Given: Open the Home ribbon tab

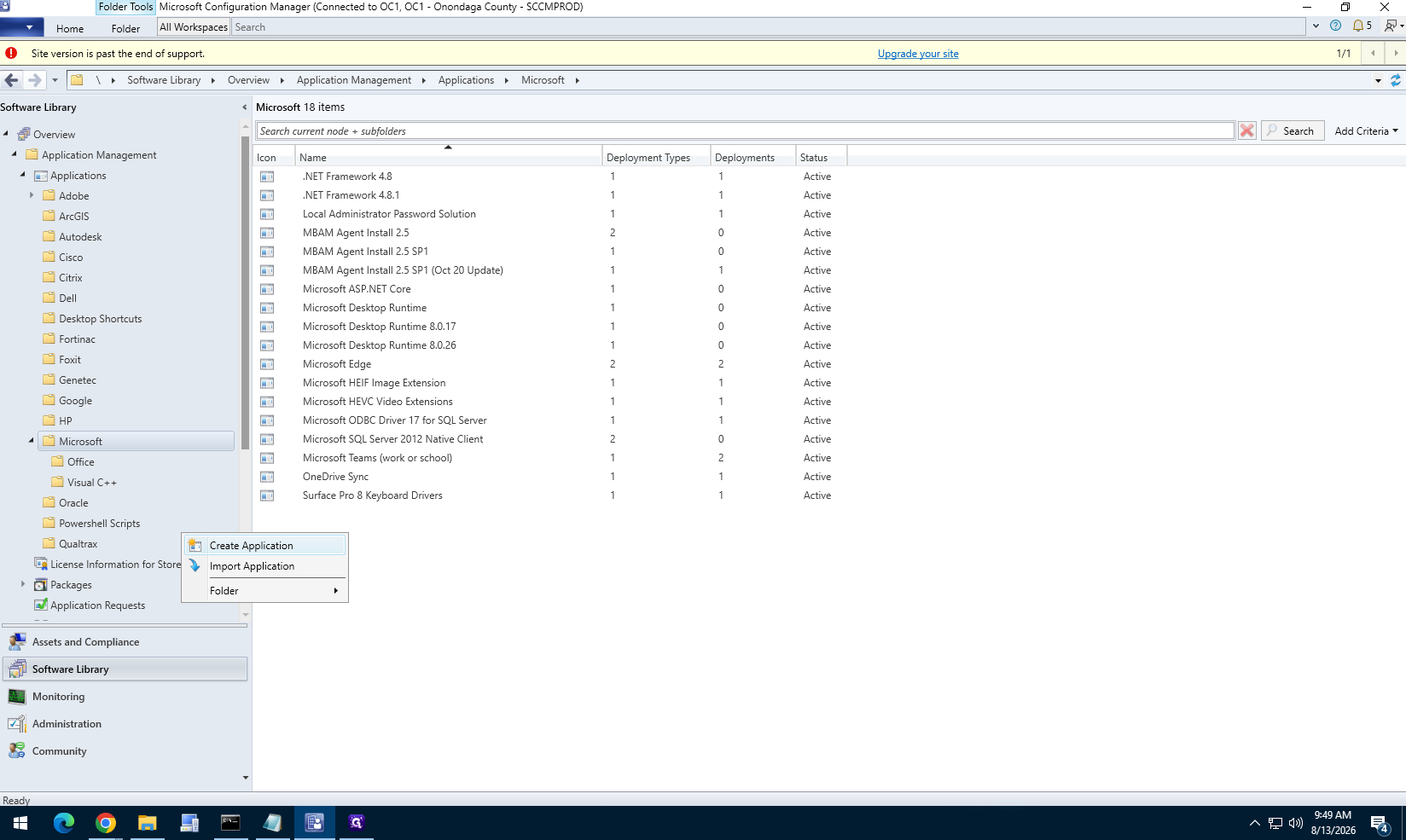Looking at the screenshot, I should tap(70, 28).
